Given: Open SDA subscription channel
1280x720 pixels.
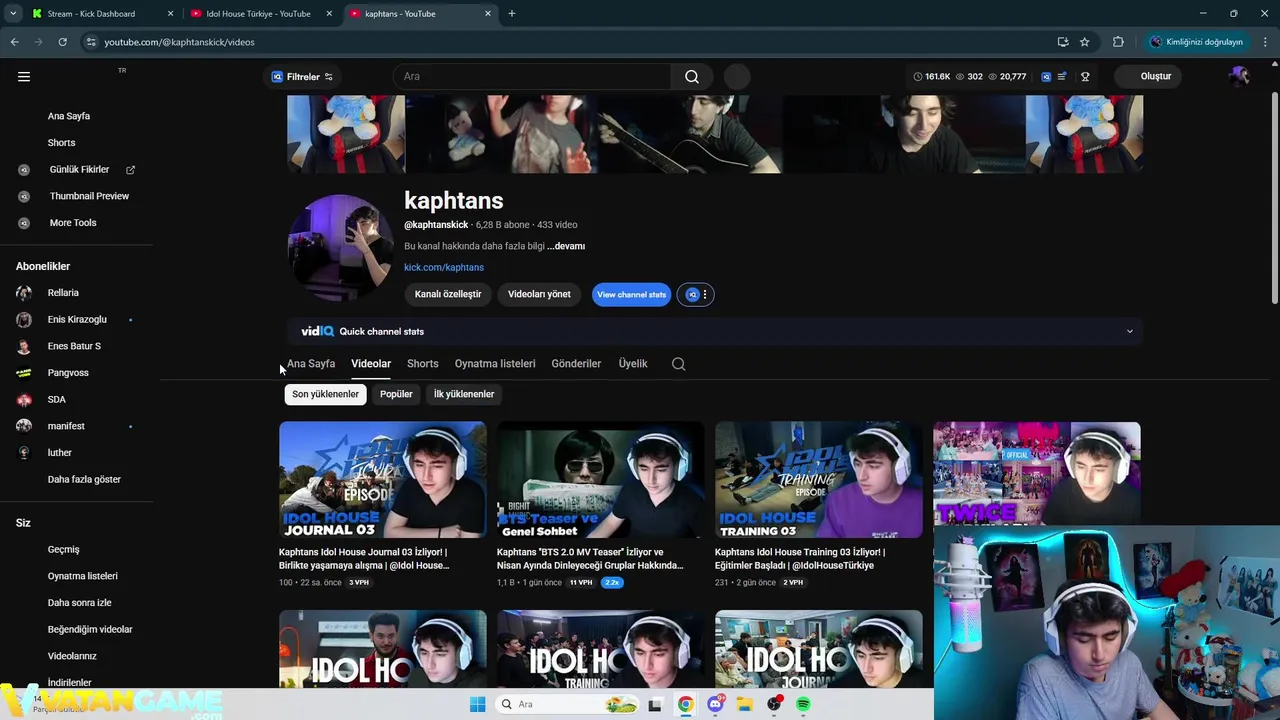Looking at the screenshot, I should tap(56, 400).
